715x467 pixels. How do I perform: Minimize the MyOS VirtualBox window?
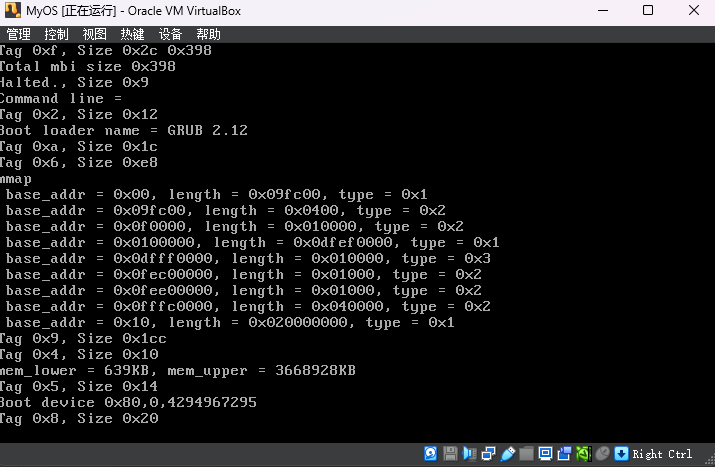click(603, 10)
